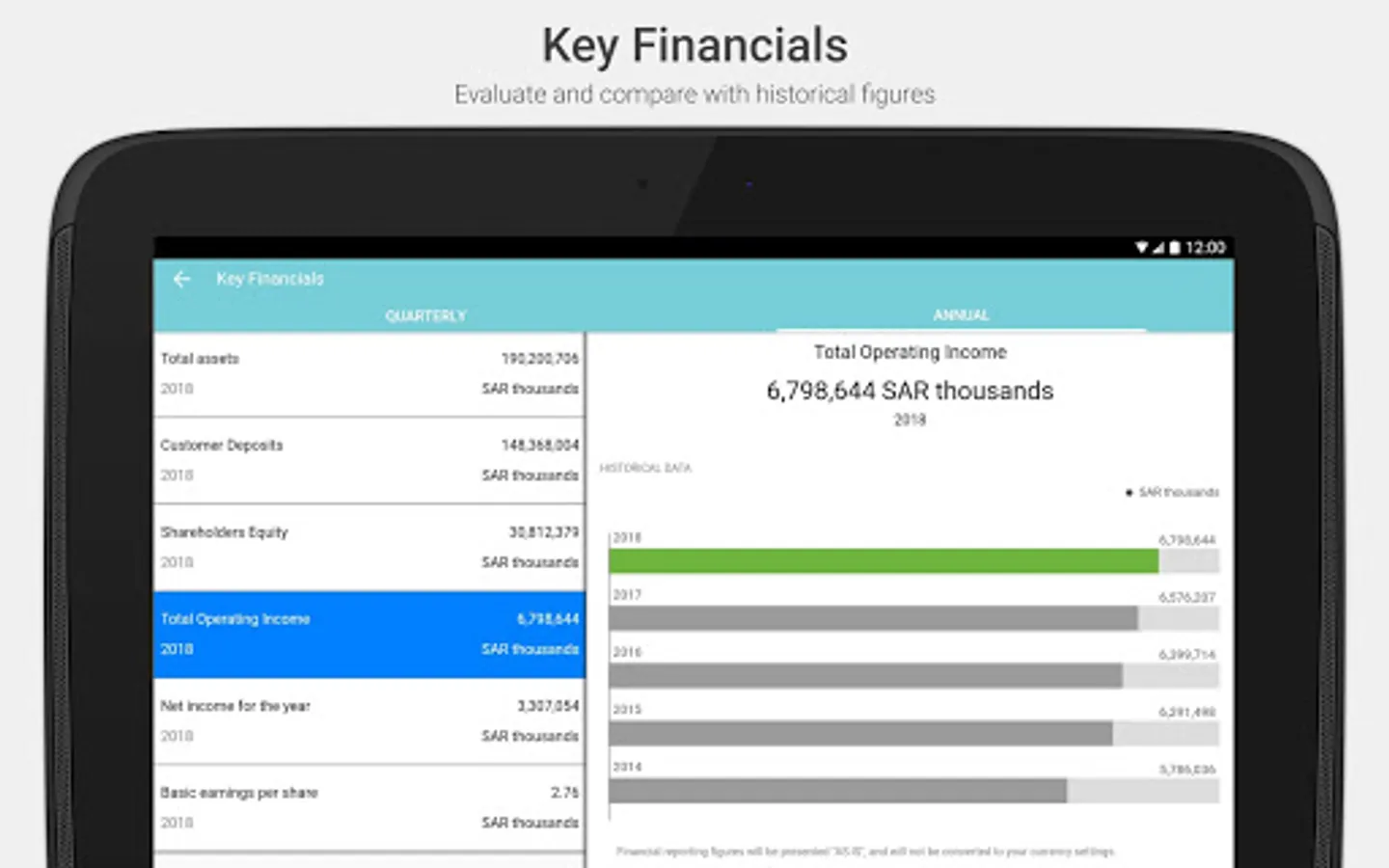Tap the 6,576,207 label for 2017
Image resolution: width=1389 pixels, height=868 pixels.
1187,598
